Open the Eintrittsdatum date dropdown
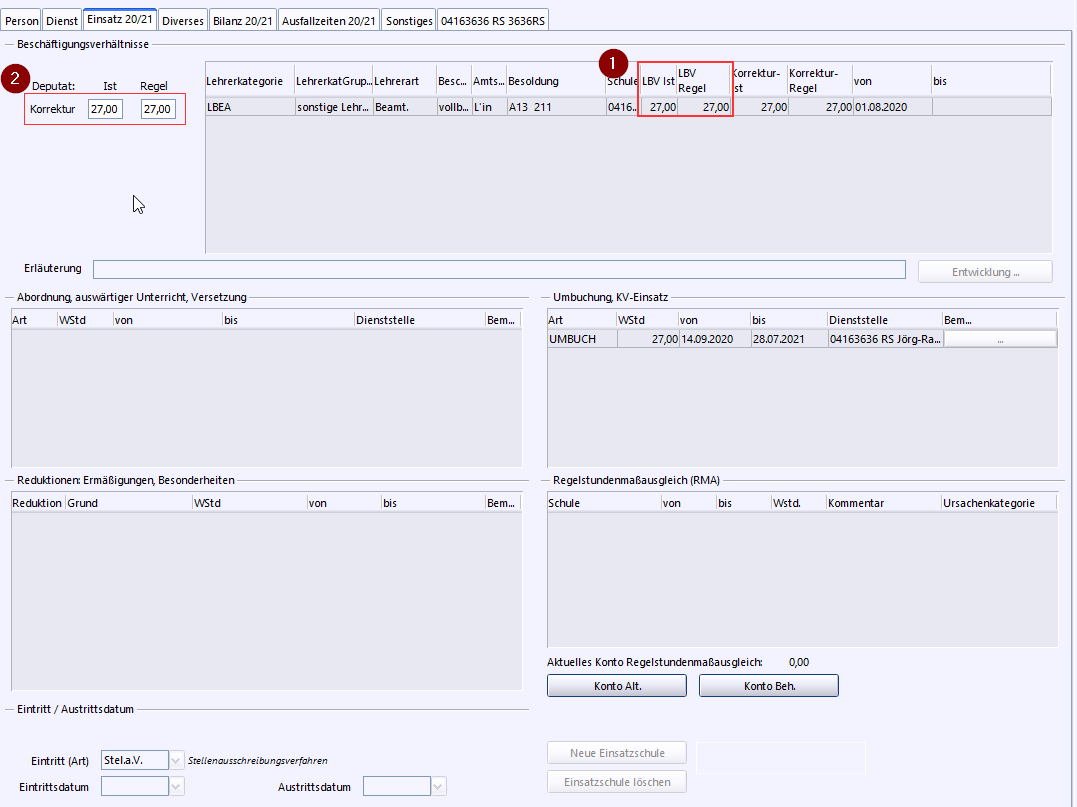The height and width of the screenshot is (807, 1077). [177, 787]
